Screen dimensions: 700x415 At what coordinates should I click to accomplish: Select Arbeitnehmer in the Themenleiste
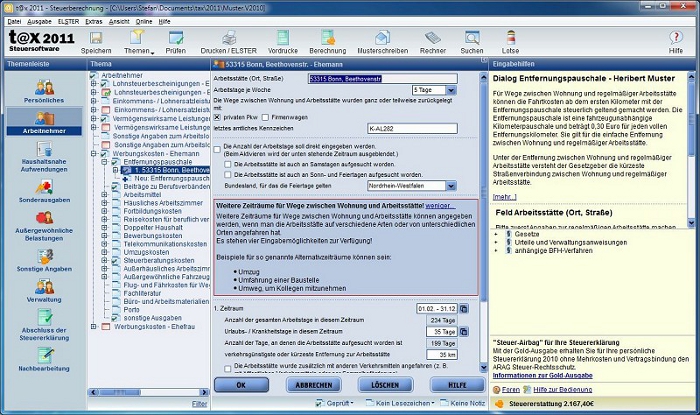click(x=44, y=122)
